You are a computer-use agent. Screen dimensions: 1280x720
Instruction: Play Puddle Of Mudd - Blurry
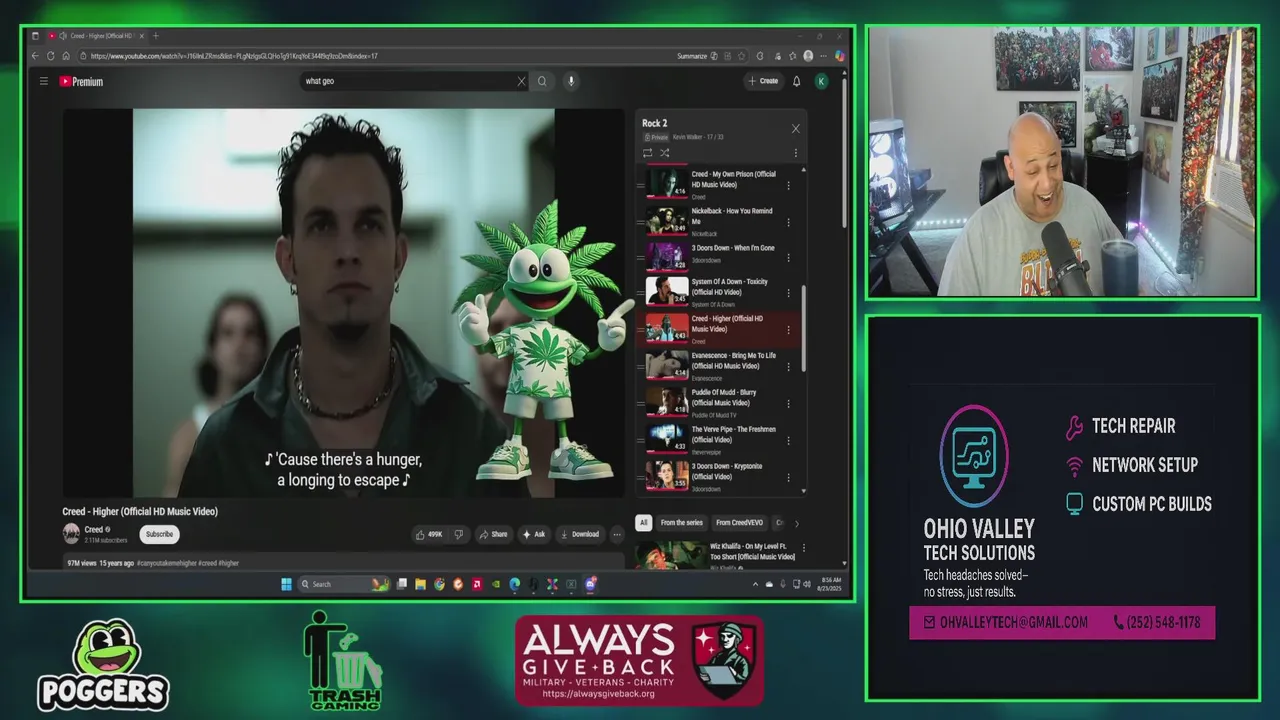click(666, 402)
